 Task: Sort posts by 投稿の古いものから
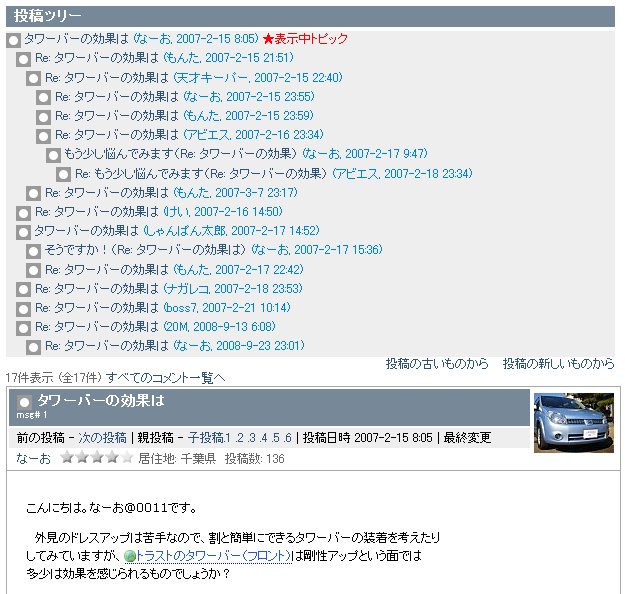click(x=437, y=364)
